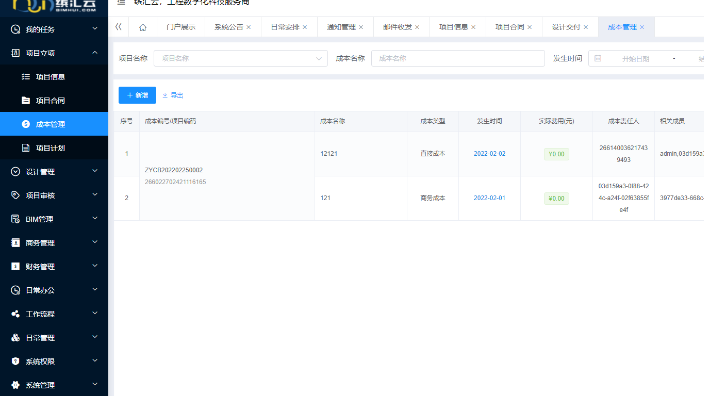Switch to the 系统公告 tab
This screenshot has height=396, width=704.
tap(229, 27)
